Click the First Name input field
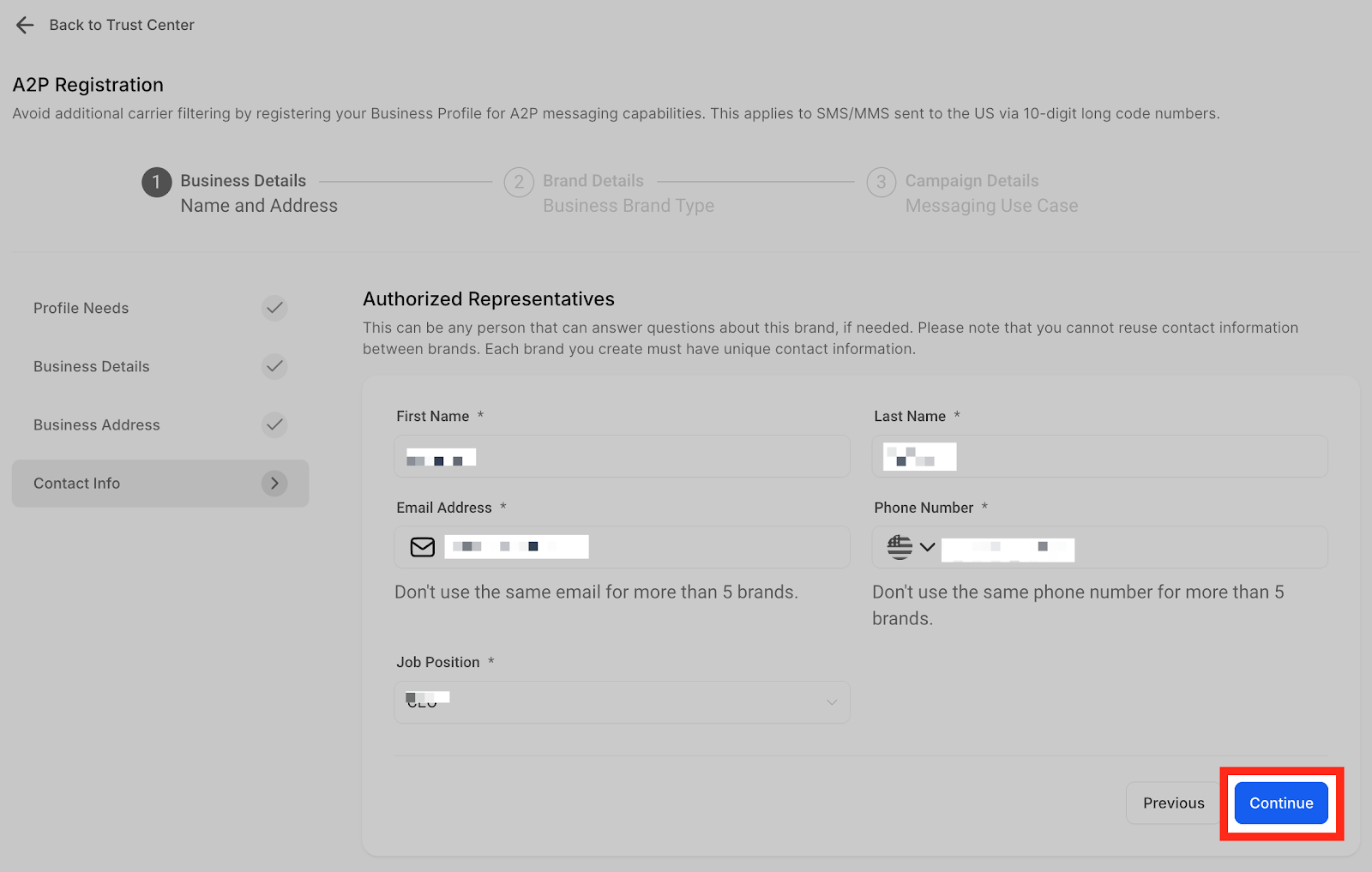 (623, 456)
